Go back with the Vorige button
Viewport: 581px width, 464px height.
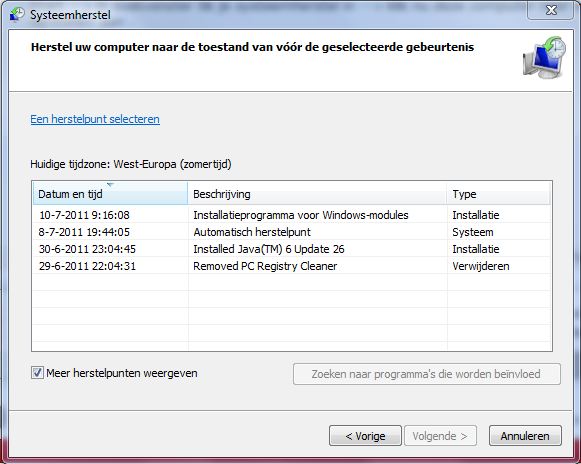[x=365, y=436]
